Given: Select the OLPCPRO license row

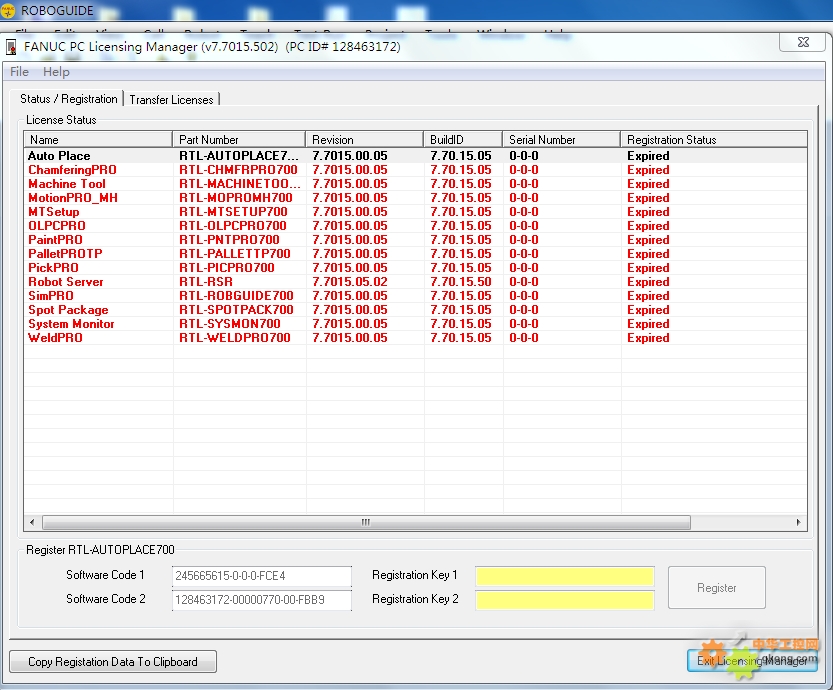Looking at the screenshot, I should (x=415, y=226).
